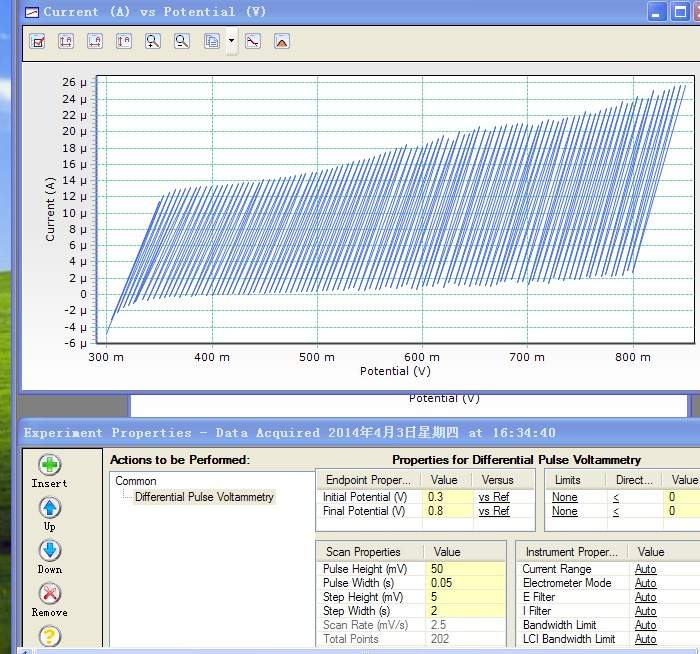Click Auto link for Electrometer Mode

(x=646, y=583)
